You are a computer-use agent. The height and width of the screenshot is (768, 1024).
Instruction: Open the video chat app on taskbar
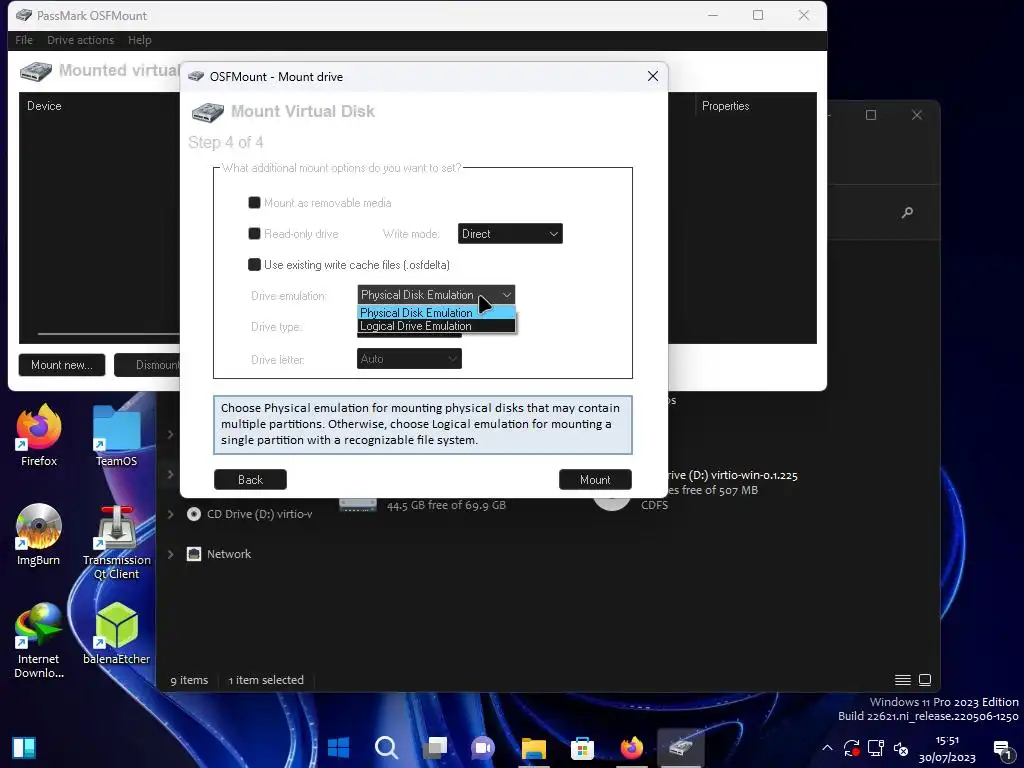click(x=483, y=747)
